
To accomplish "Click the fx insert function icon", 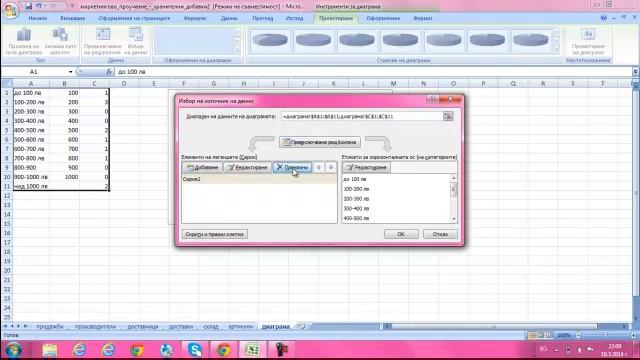I will (109, 72).
